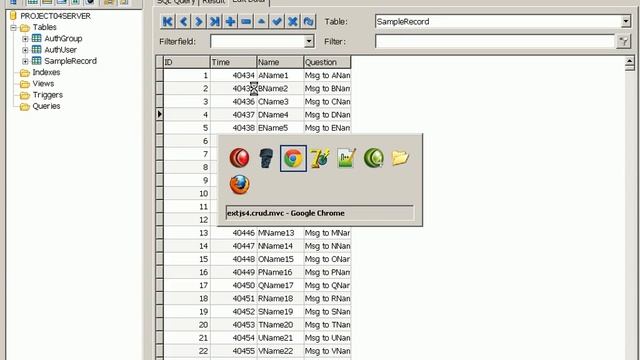Jump to last record navigator button
The image size is (640, 360).
coord(214,21)
